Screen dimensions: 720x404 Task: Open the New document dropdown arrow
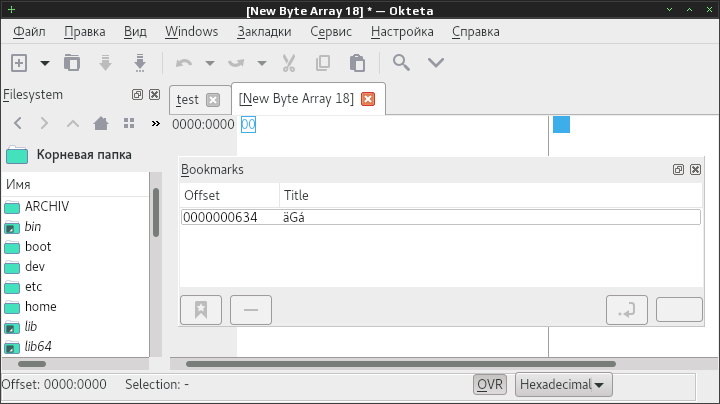coord(45,63)
